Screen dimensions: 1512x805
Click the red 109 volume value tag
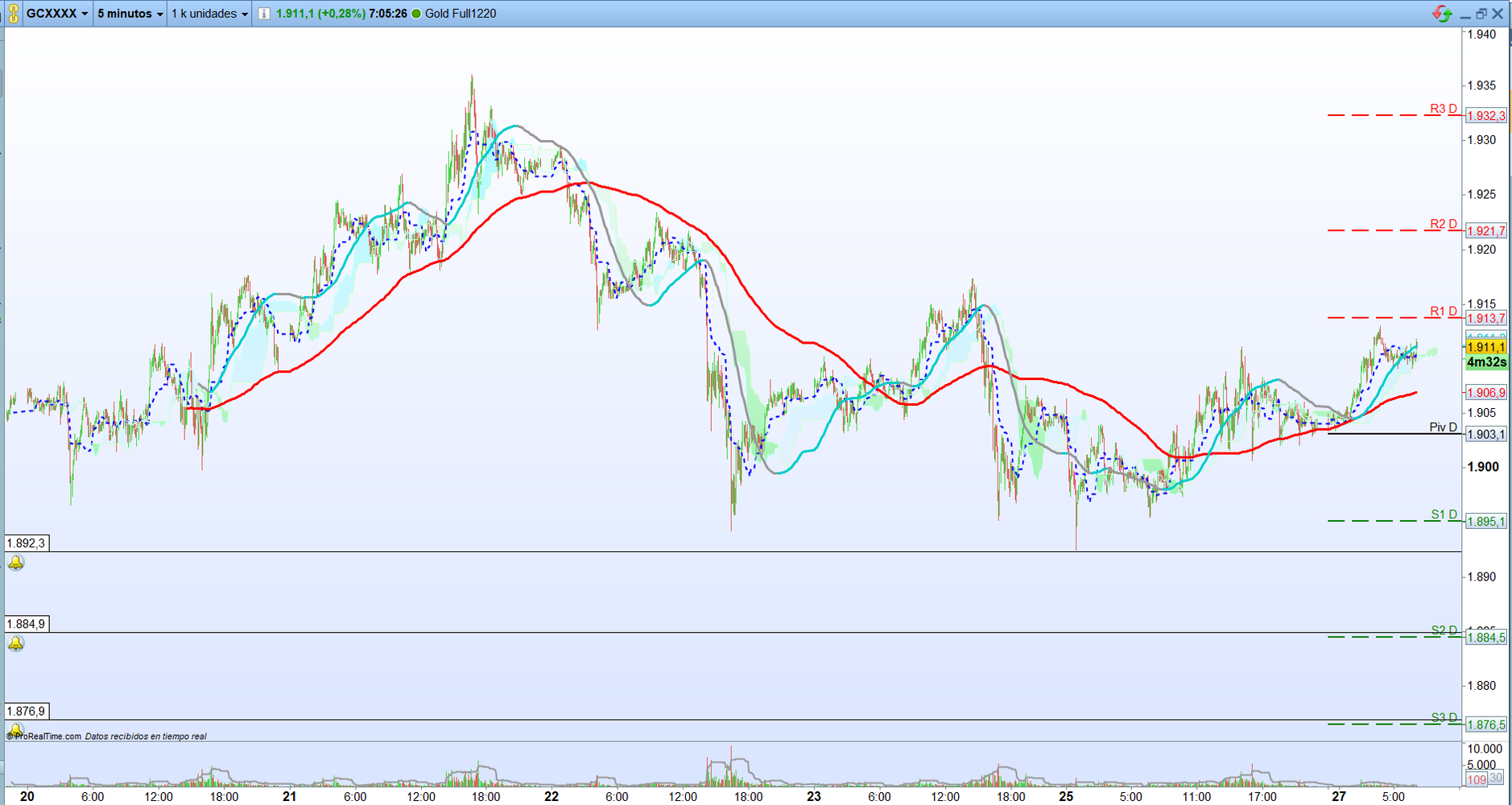(x=1477, y=779)
